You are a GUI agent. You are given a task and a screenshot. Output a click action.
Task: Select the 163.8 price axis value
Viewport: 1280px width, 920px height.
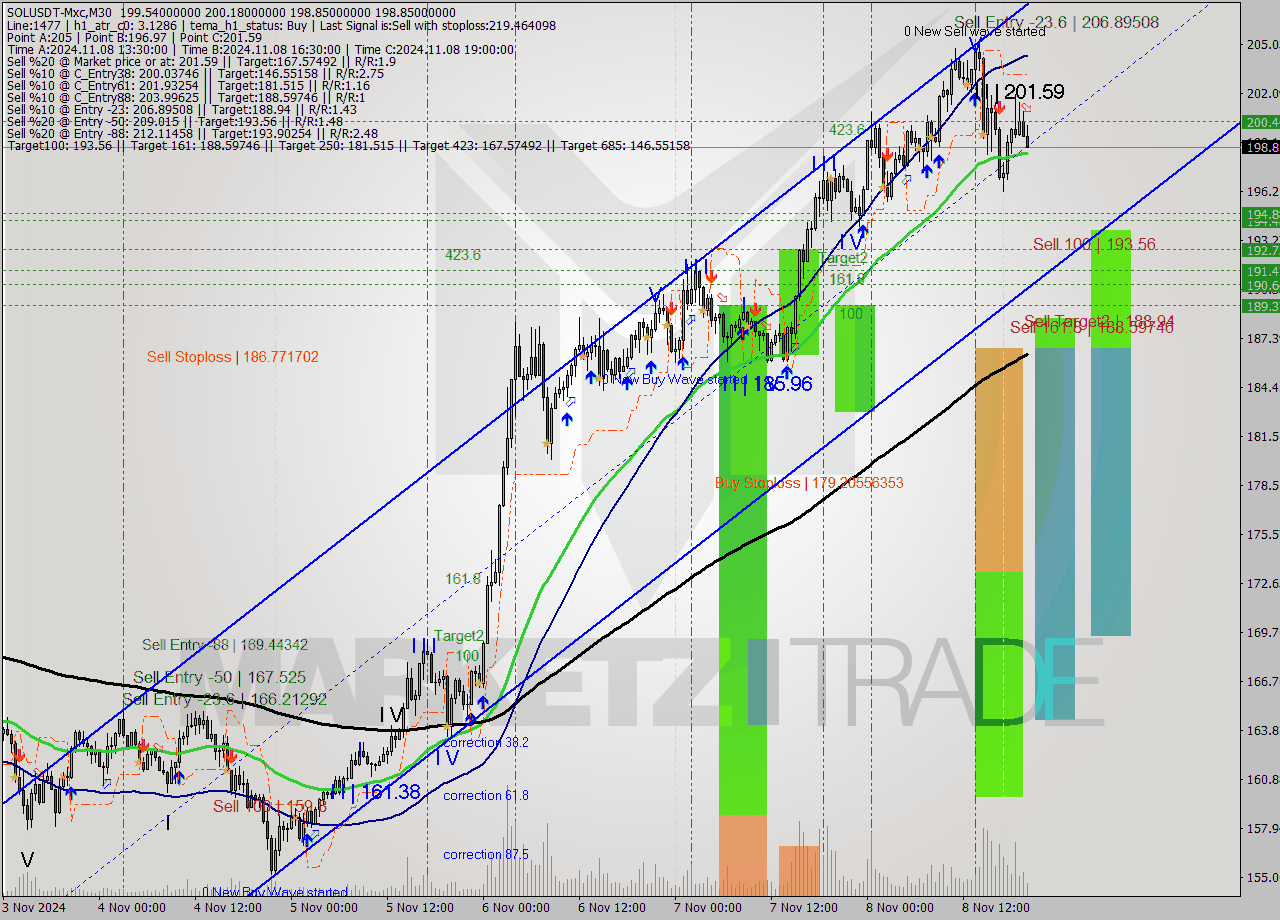pyautogui.click(x=1262, y=730)
